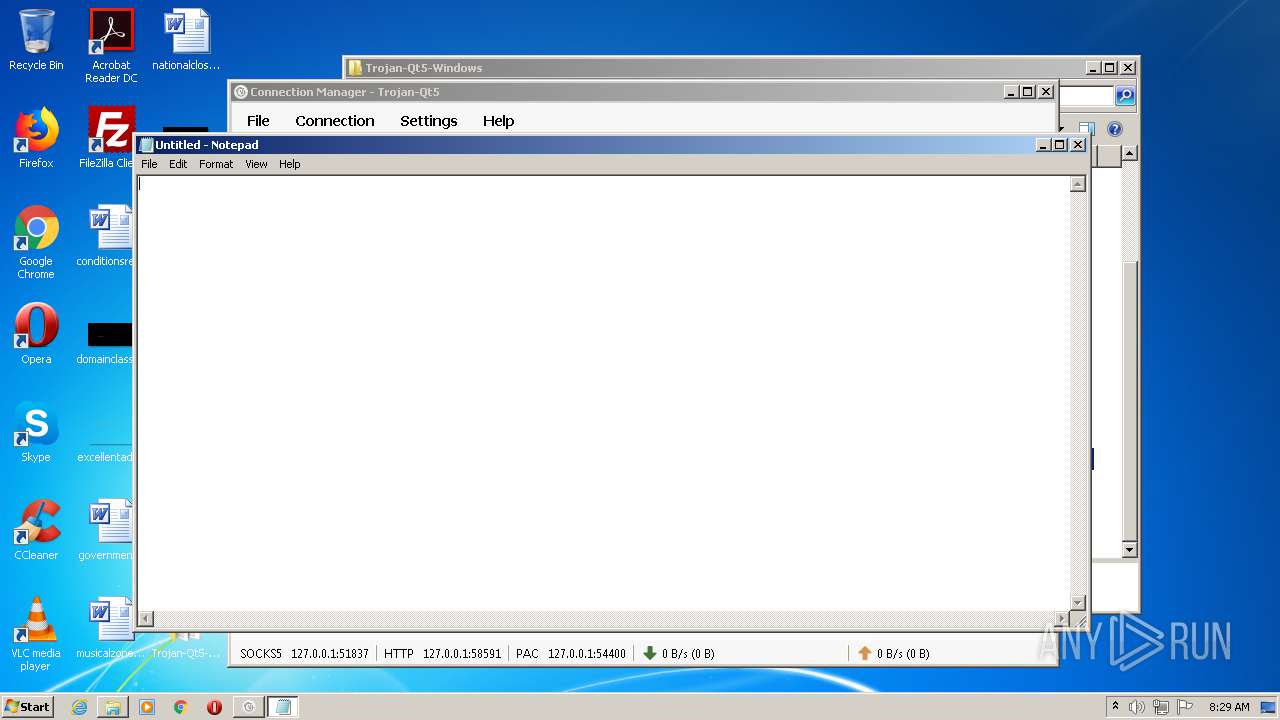
Task: Click the HTTP 127.0.0.1:58591 status entry
Action: coord(442,653)
